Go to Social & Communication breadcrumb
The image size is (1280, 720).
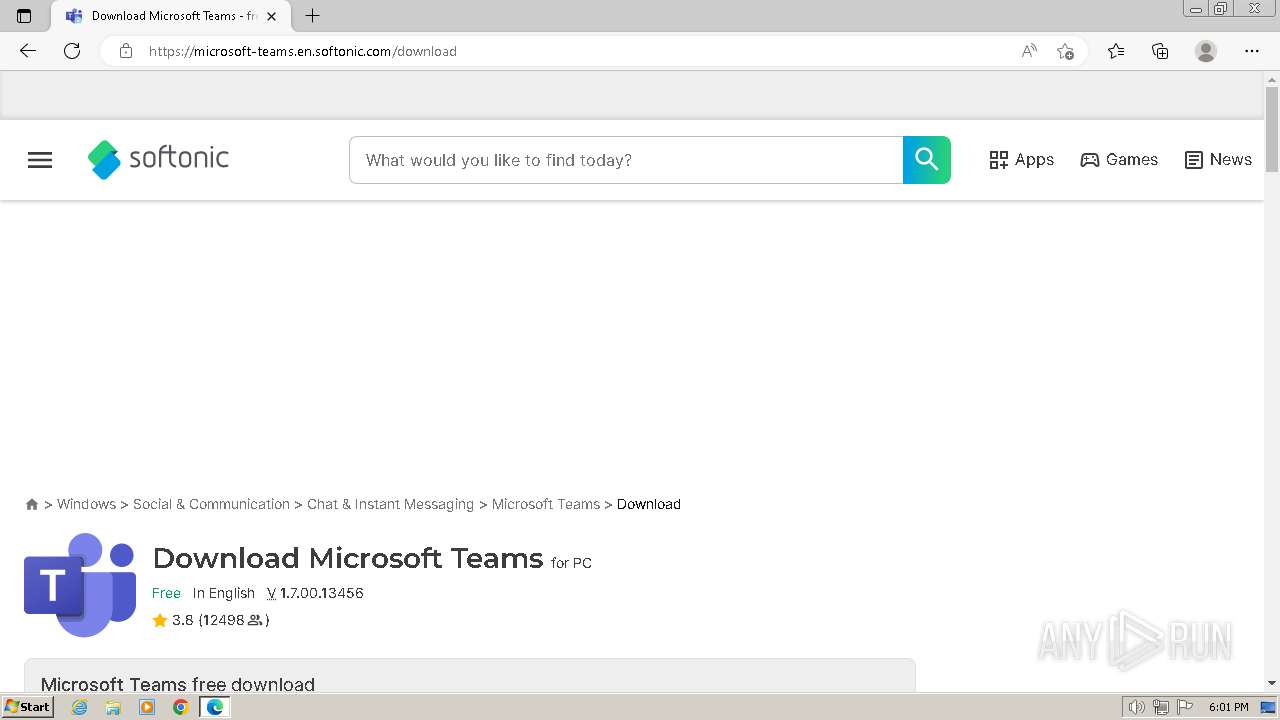coord(211,504)
